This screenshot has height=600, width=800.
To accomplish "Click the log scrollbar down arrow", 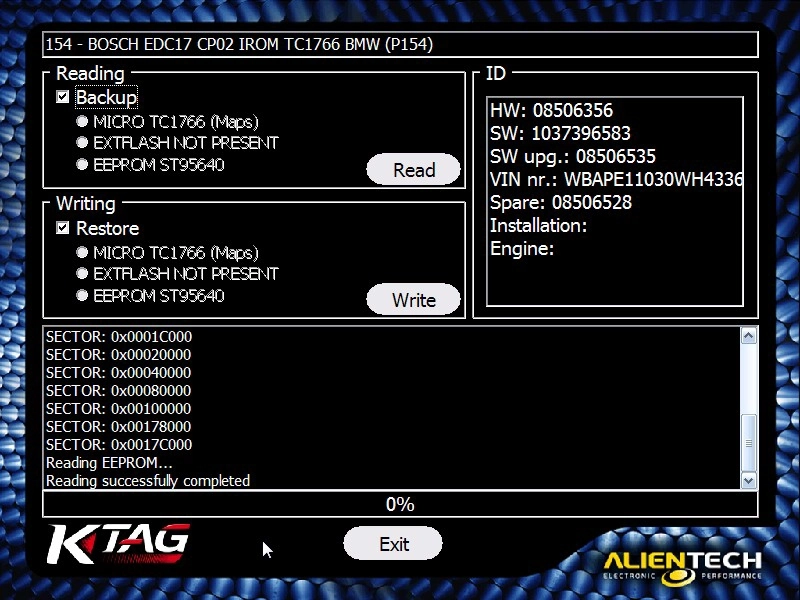I will point(748,480).
